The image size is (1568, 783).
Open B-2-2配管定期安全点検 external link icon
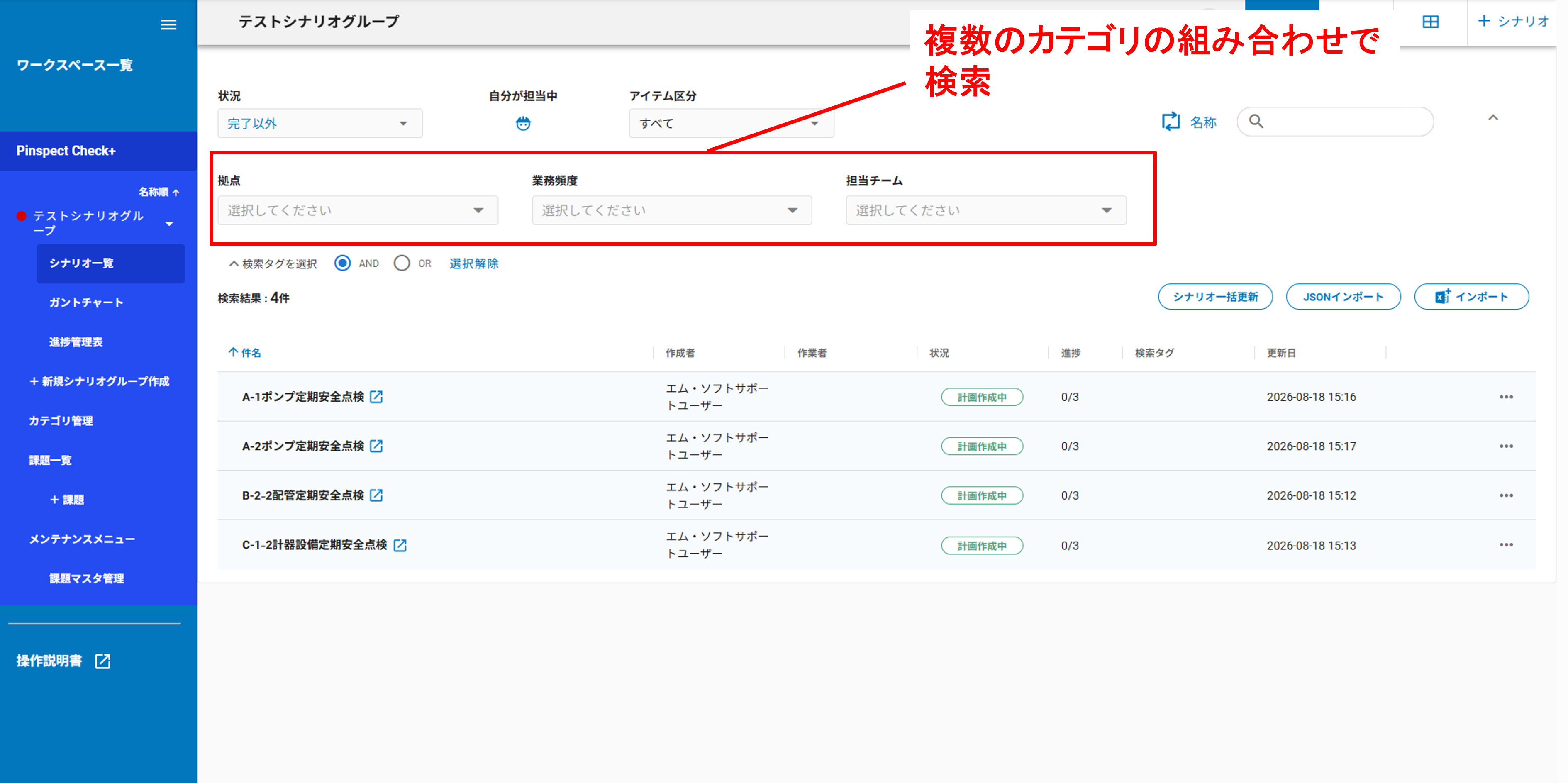click(377, 495)
